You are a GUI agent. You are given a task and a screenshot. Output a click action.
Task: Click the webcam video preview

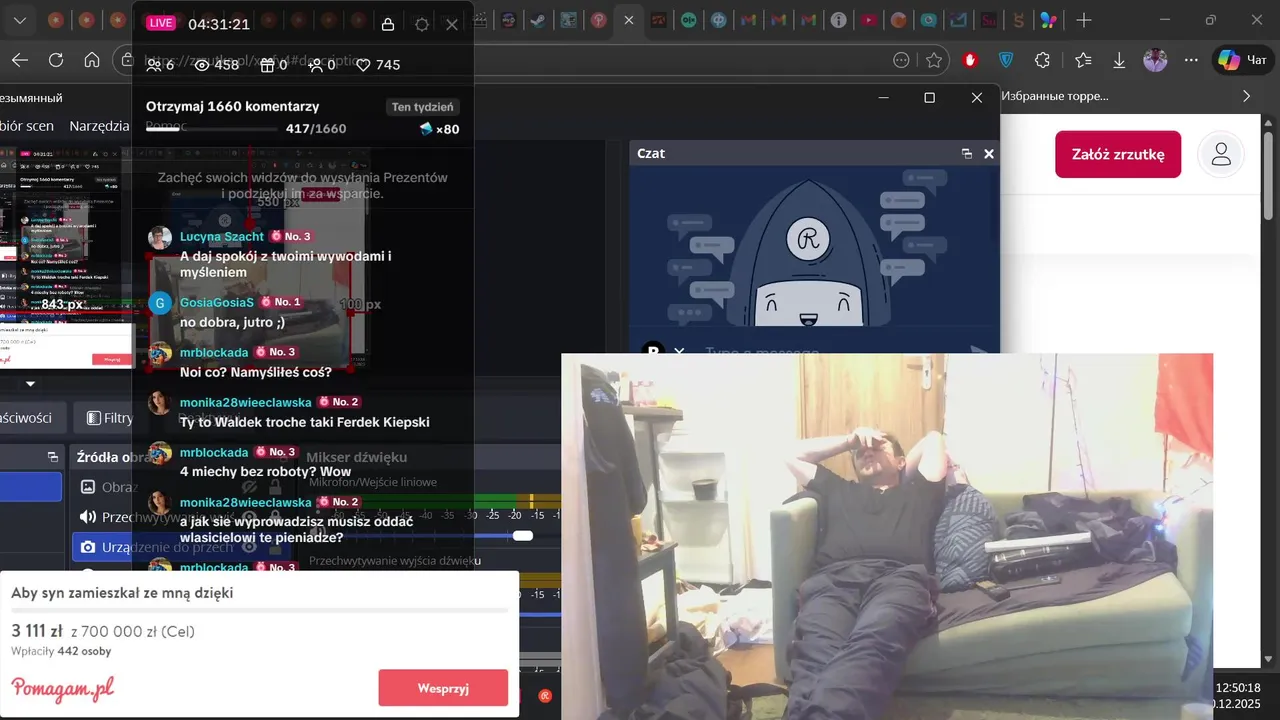pyautogui.click(x=886, y=536)
